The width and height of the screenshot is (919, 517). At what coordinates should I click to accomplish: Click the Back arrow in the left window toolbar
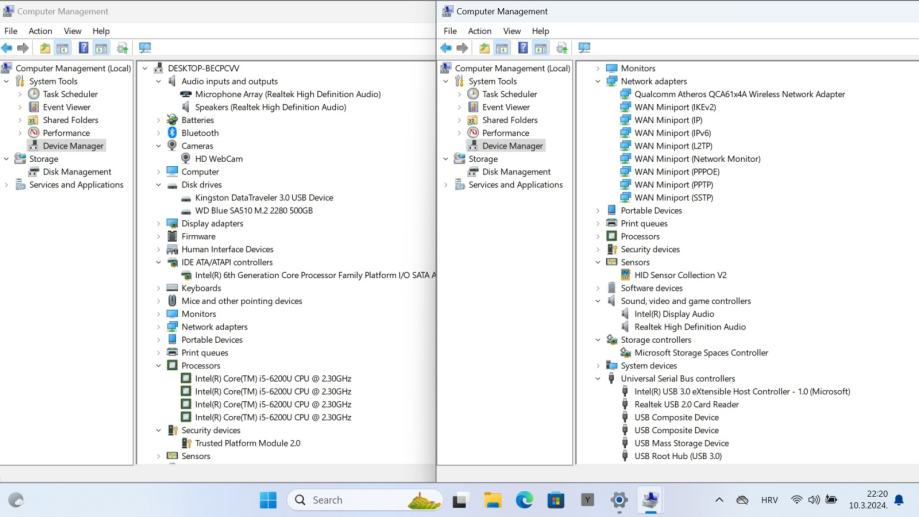tap(8, 48)
